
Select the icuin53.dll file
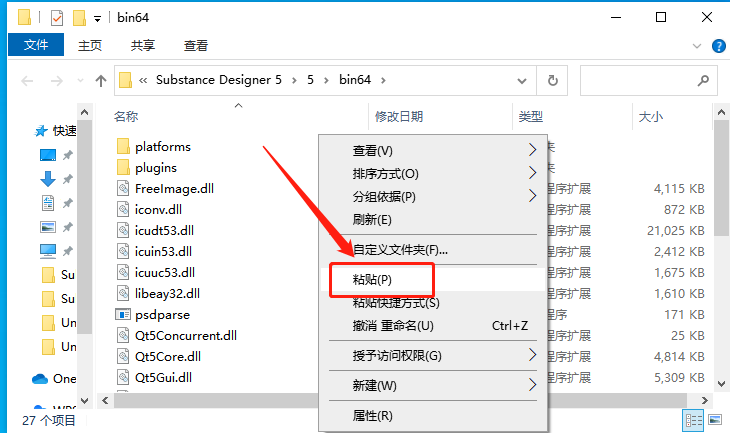pyautogui.click(x=163, y=251)
